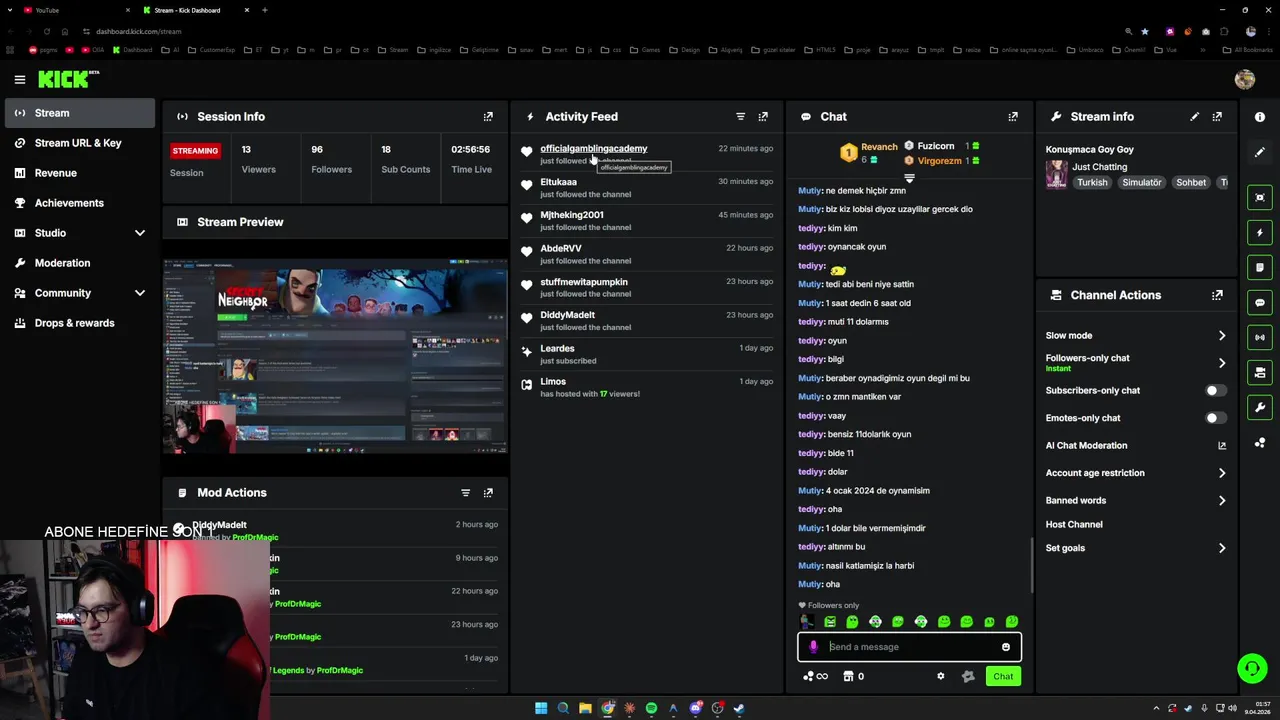Click the Host Channel action
Image resolution: width=1280 pixels, height=720 pixels.
[x=1074, y=524]
